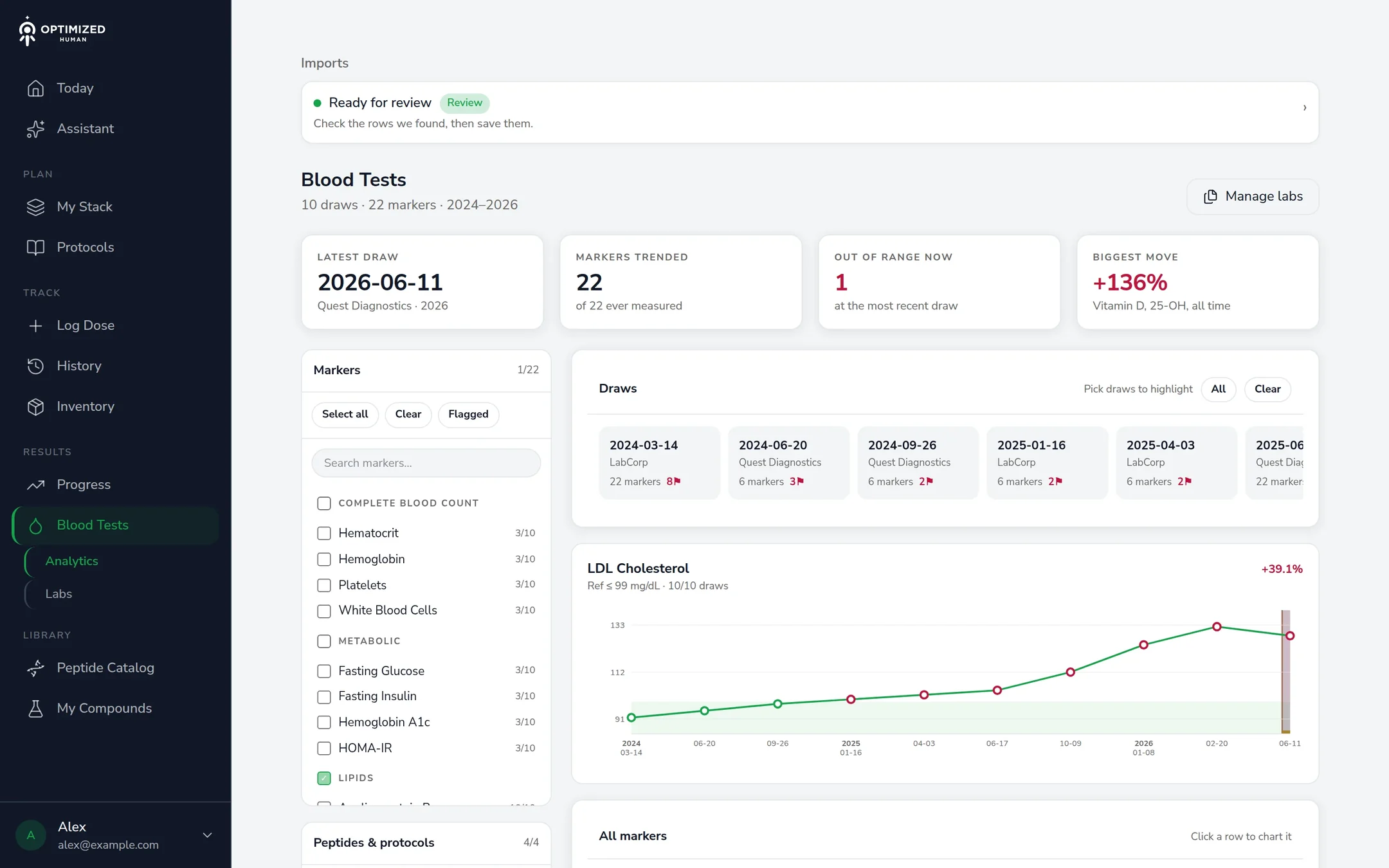Open the Protocols page label
The image size is (1389, 868).
pyautogui.click(x=86, y=248)
